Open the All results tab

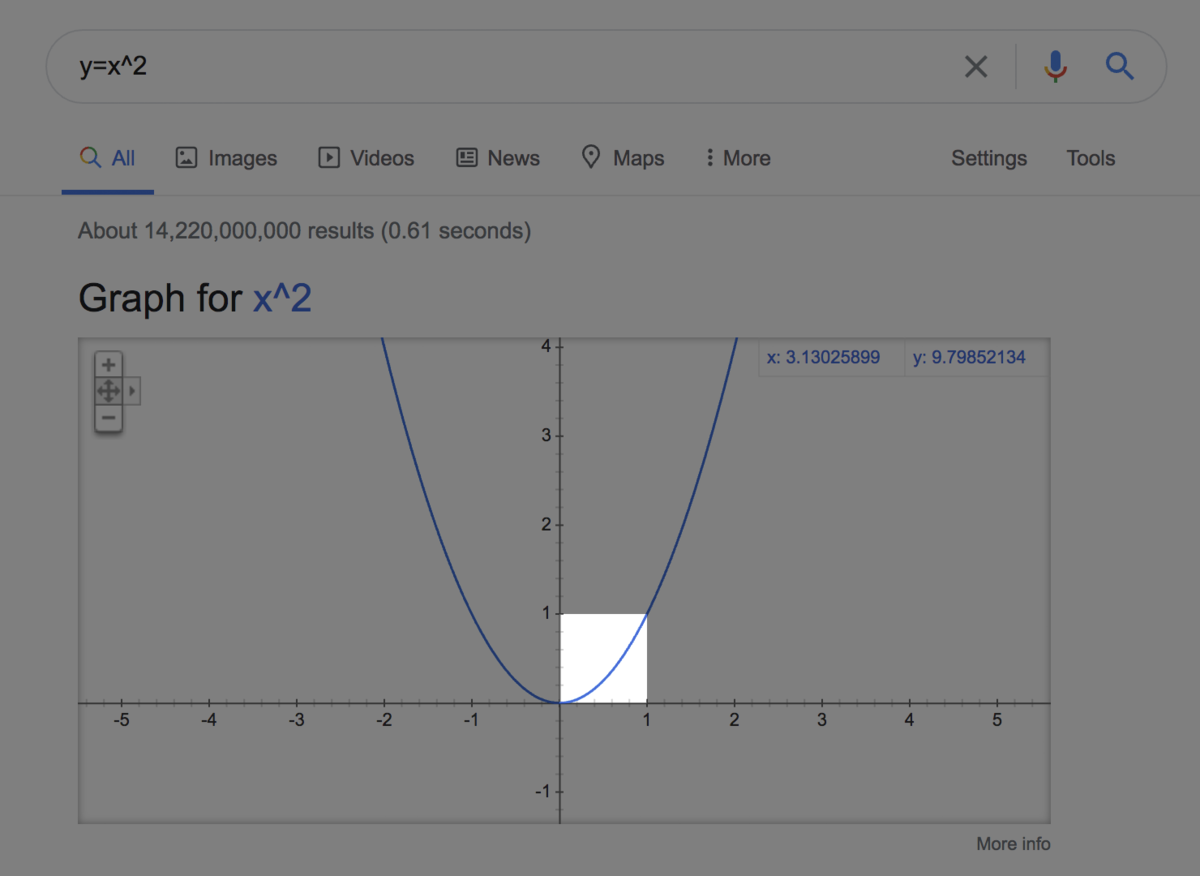[x=108, y=158]
